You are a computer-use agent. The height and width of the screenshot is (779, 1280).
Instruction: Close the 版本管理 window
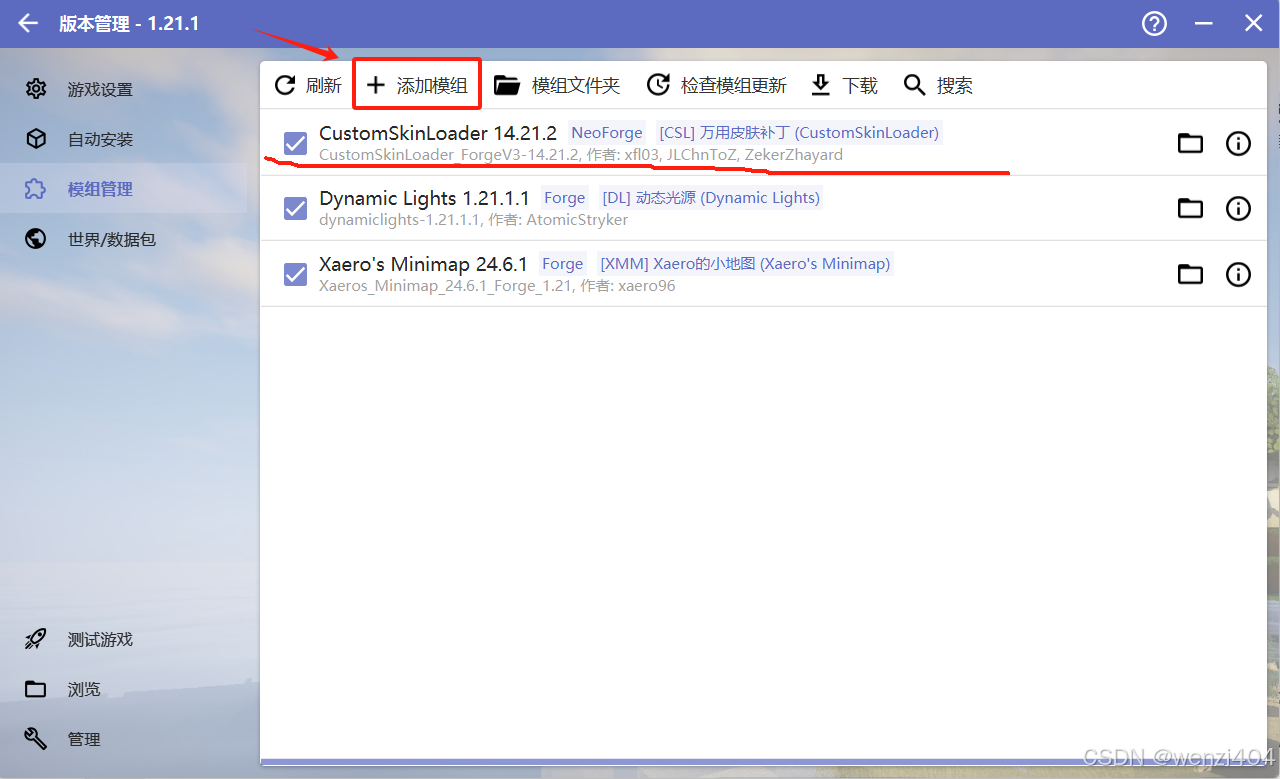pos(1253,23)
